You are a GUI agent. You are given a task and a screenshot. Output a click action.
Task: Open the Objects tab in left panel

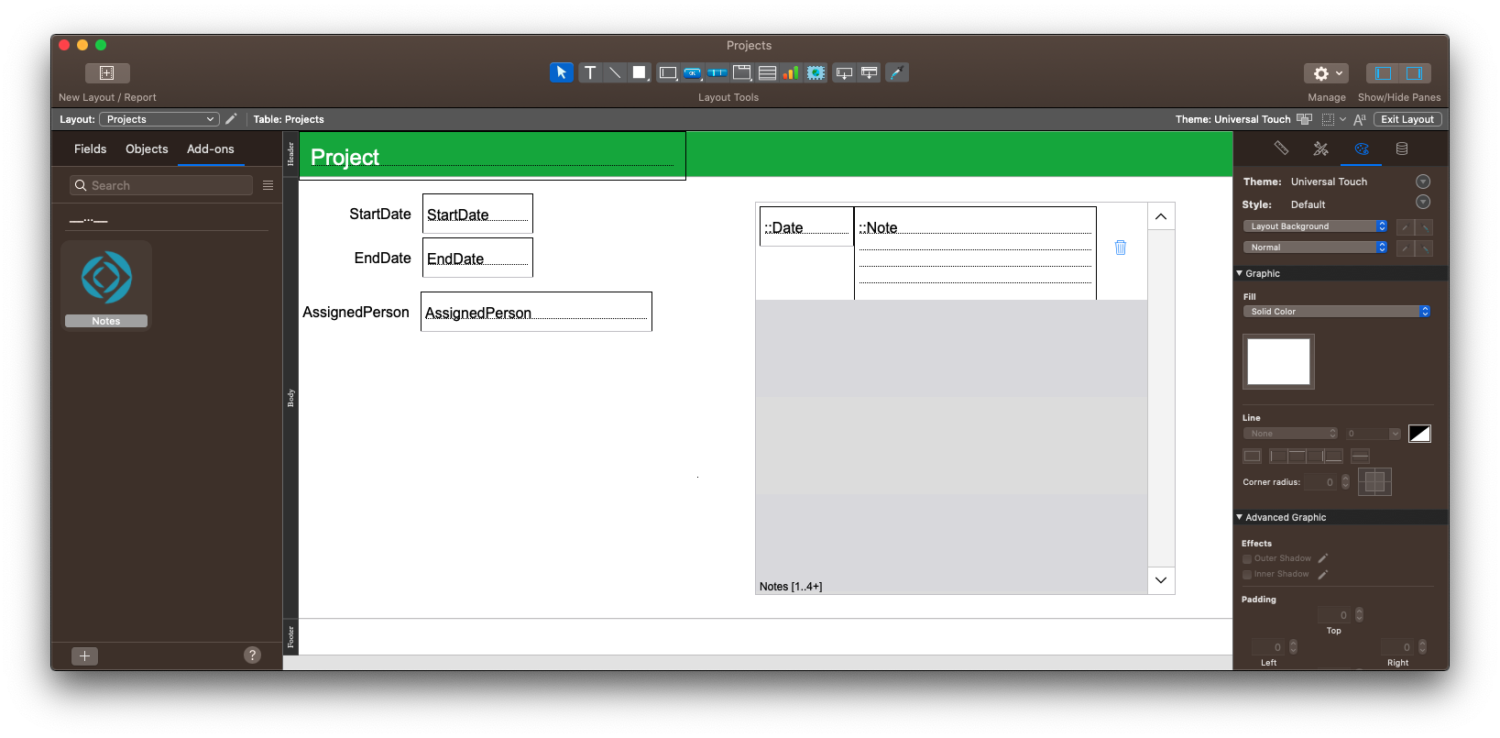coord(146,148)
